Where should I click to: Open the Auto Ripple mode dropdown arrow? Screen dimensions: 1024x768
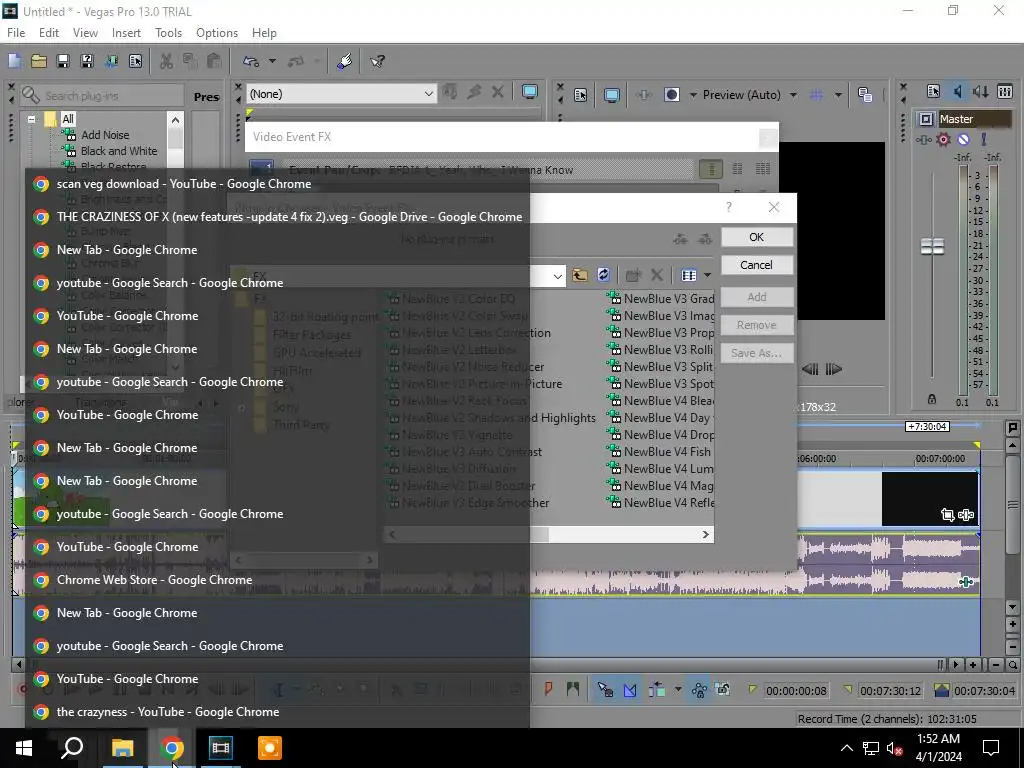[678, 690]
